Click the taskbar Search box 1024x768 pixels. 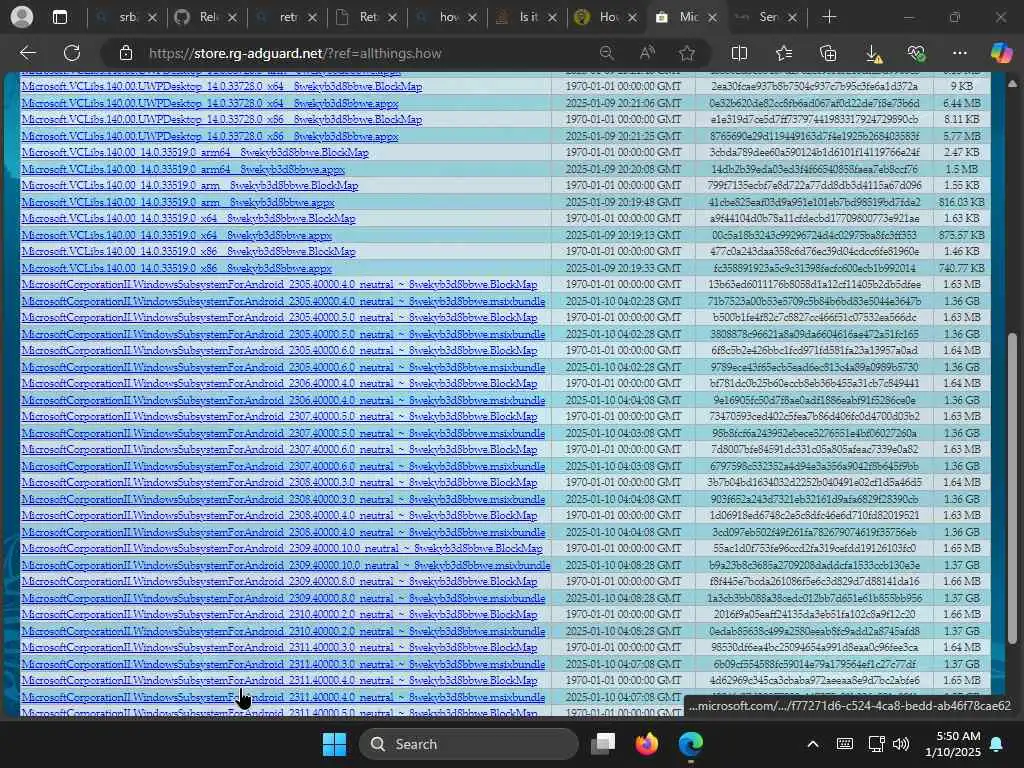[469, 744]
